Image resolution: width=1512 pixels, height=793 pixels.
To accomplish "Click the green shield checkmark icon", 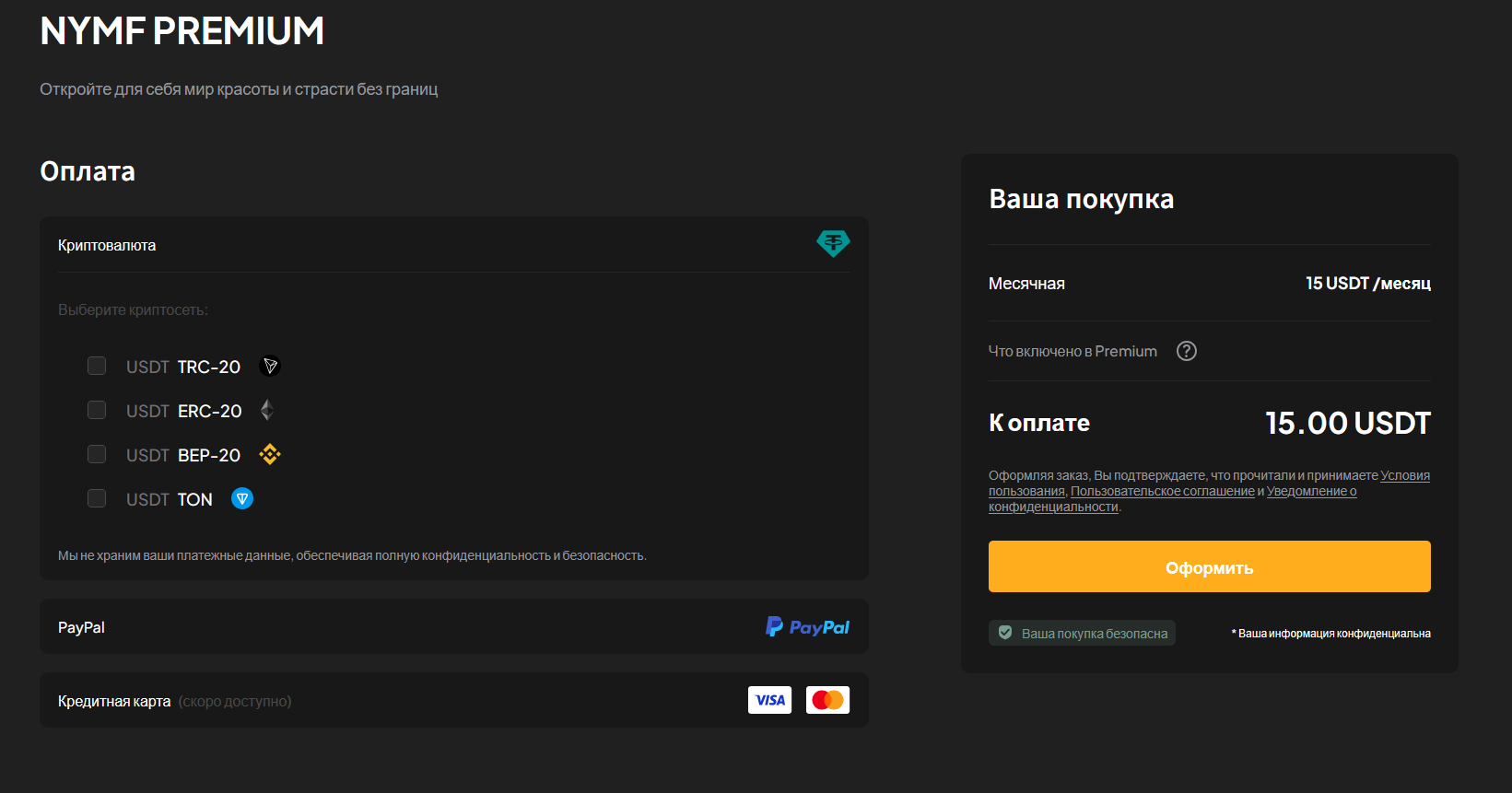I will [1005, 633].
